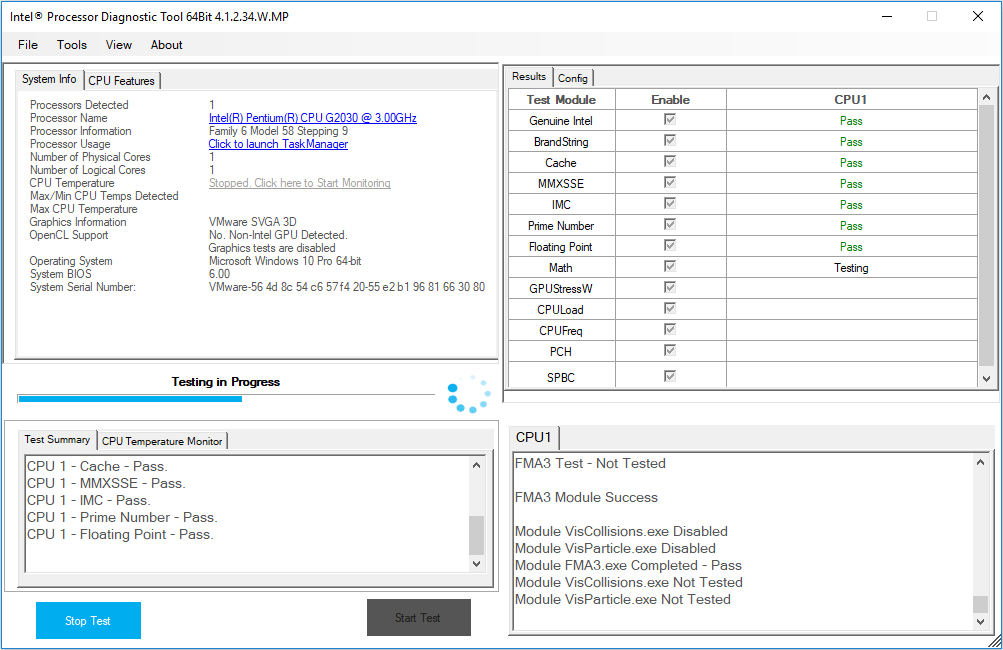Click the Microsoft Windows 10 Pro 64-bit value

tap(285, 261)
